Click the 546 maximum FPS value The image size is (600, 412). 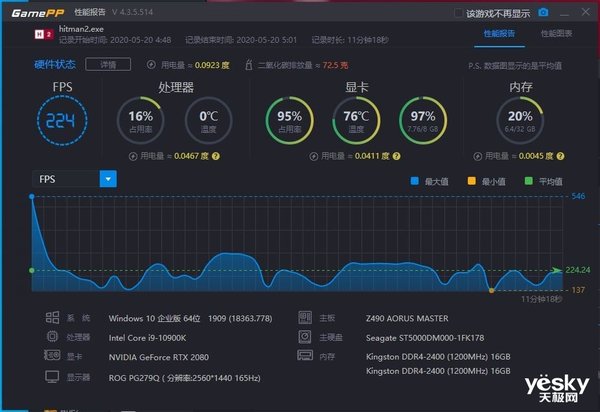click(578, 196)
